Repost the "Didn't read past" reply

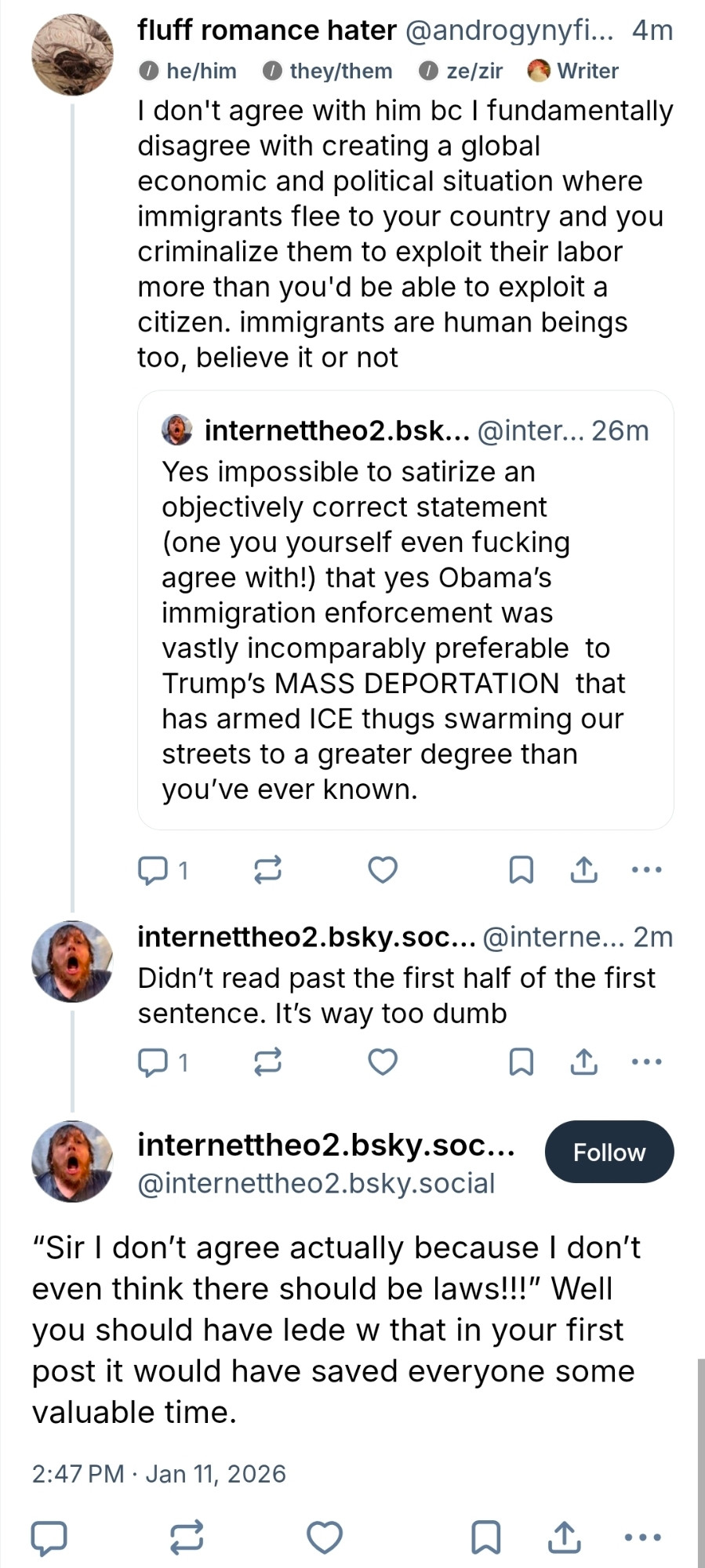(268, 1062)
